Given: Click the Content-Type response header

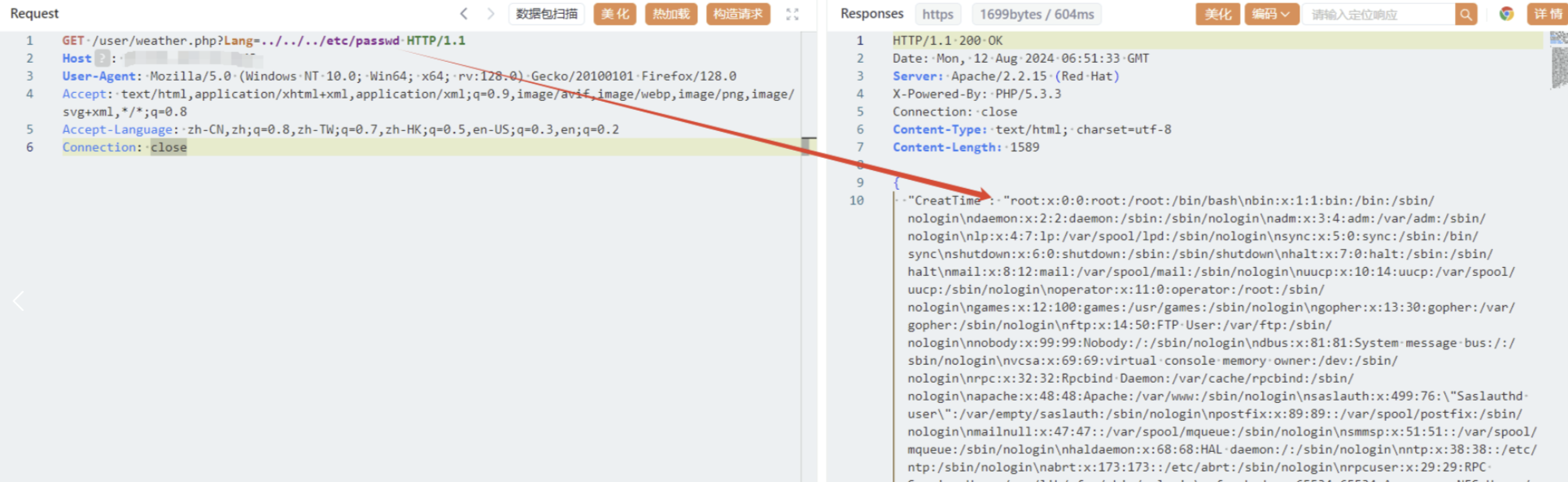Looking at the screenshot, I should [x=1032, y=129].
